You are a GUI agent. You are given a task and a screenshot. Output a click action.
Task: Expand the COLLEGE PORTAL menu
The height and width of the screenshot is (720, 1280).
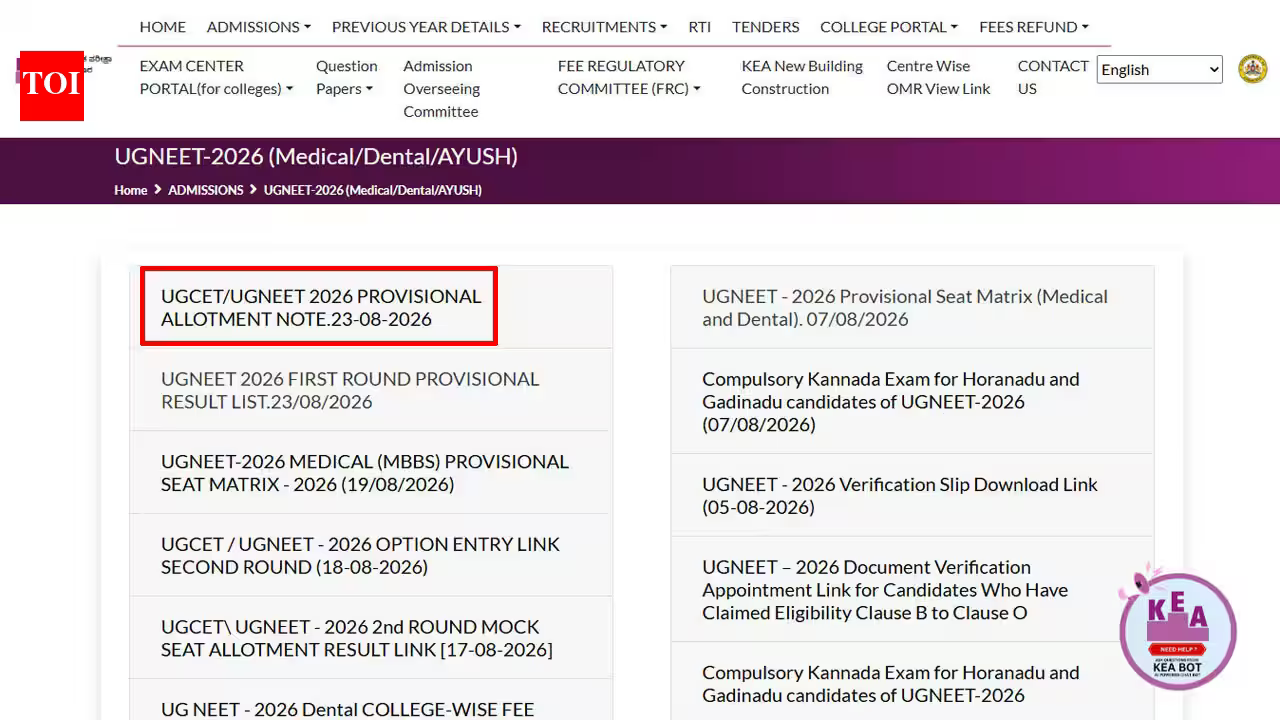[x=889, y=27]
